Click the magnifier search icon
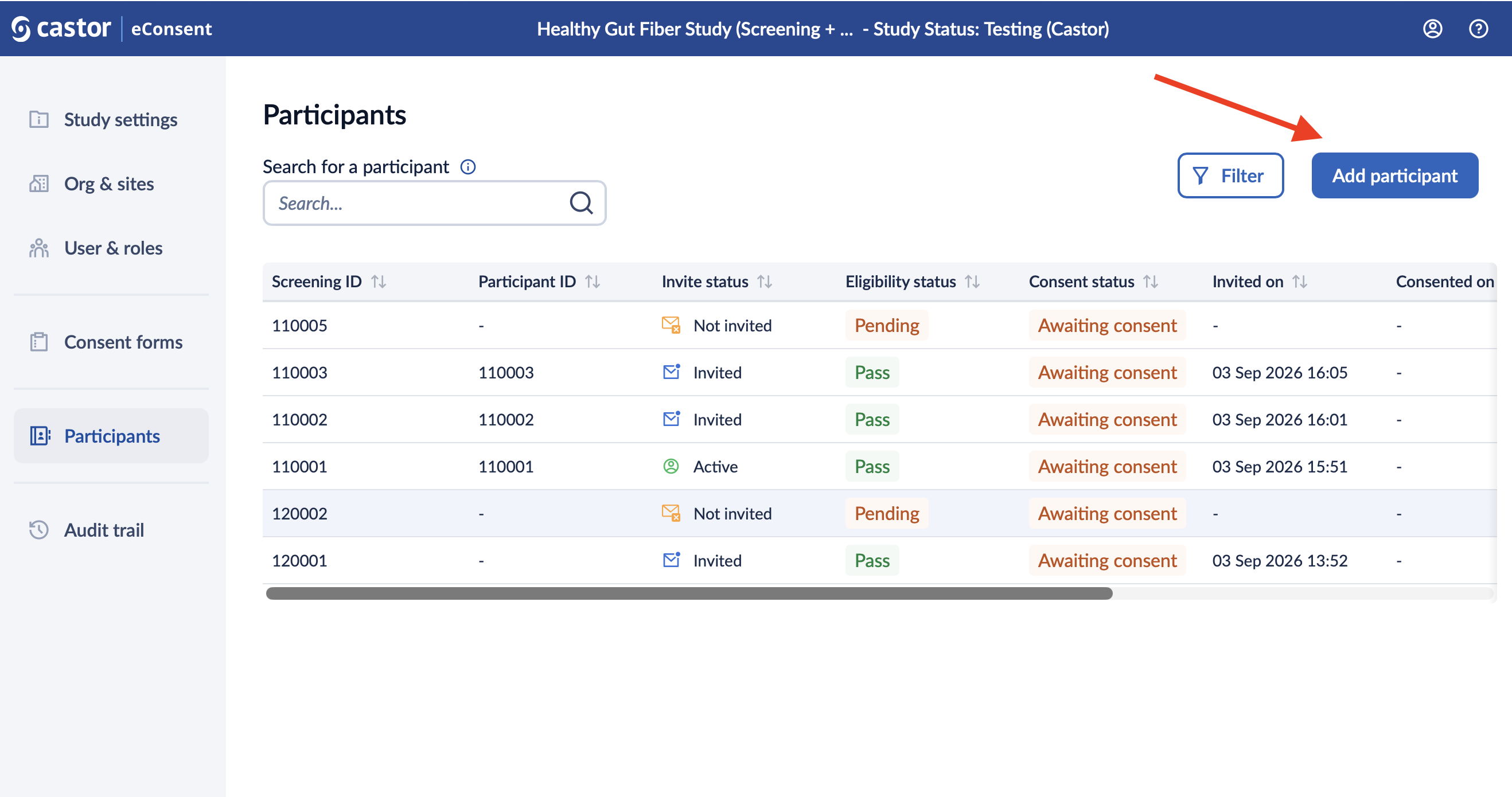The image size is (1512, 797). pos(581,203)
